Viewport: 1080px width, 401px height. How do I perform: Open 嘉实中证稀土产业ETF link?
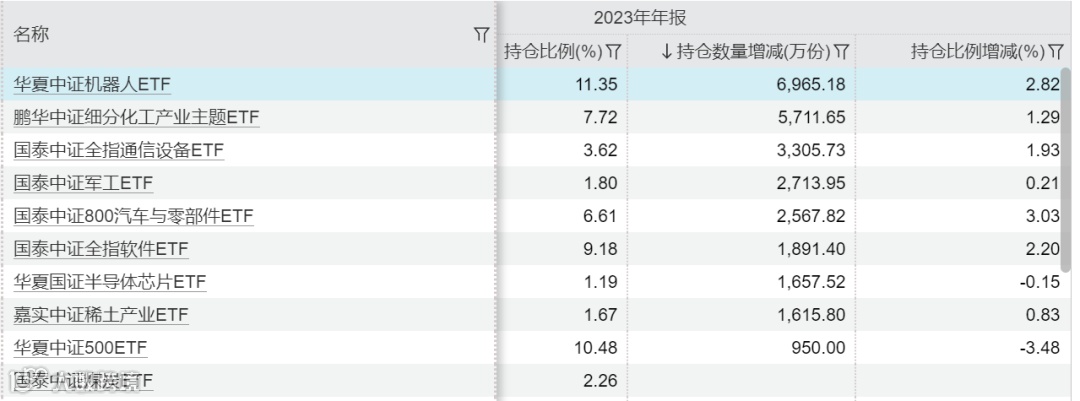[x=101, y=315]
